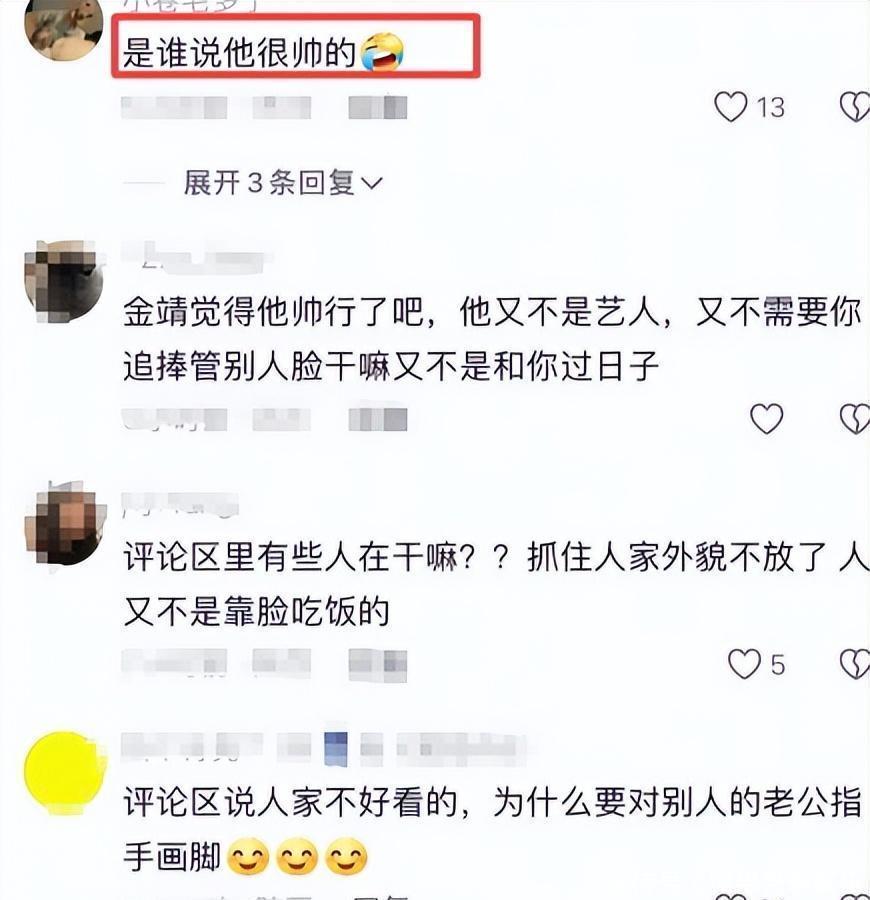870x900 pixels.
Task: Open the top commenter's avatar
Action: [64, 29]
